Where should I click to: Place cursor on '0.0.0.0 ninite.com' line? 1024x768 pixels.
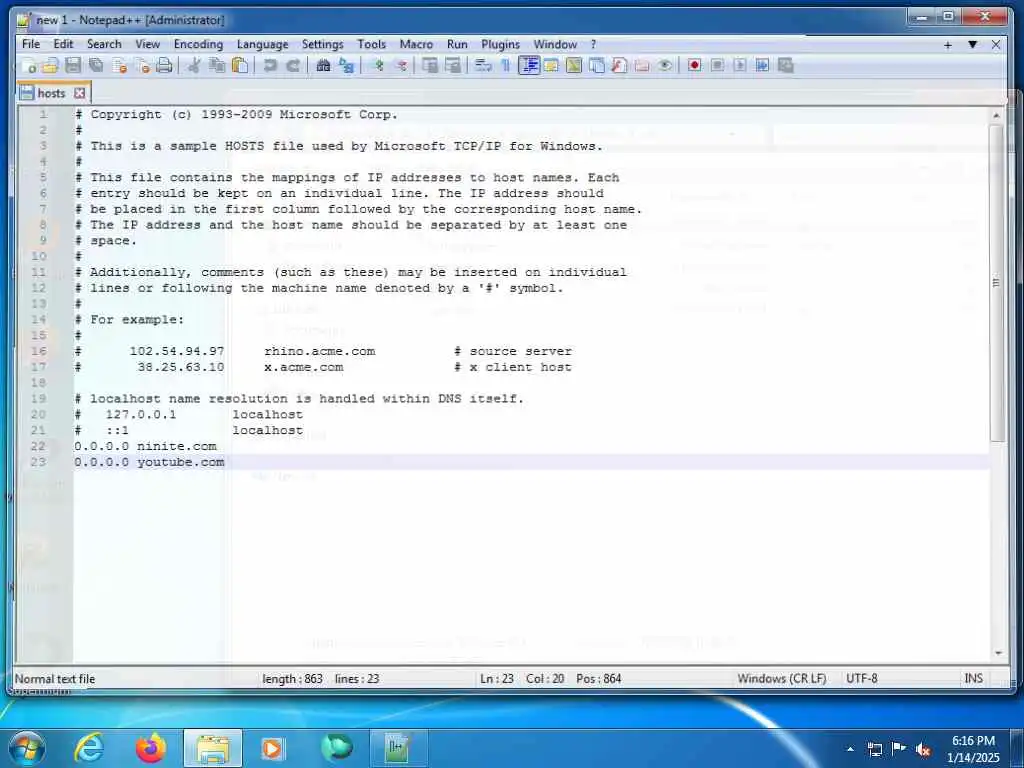point(145,446)
